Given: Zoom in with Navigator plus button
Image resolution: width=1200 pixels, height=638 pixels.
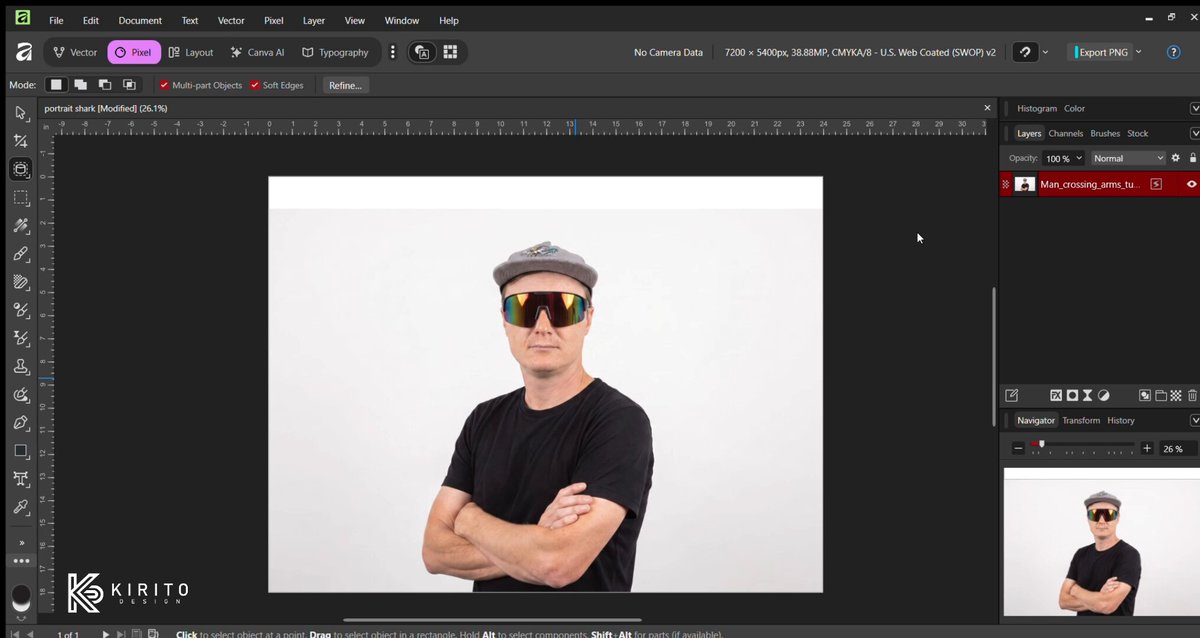Looking at the screenshot, I should point(1147,449).
